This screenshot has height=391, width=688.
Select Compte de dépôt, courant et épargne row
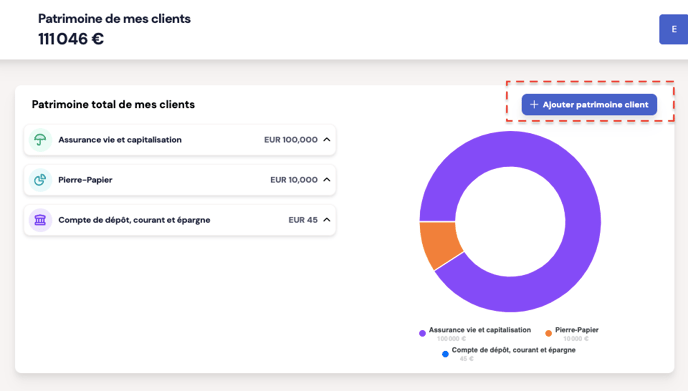click(180, 220)
